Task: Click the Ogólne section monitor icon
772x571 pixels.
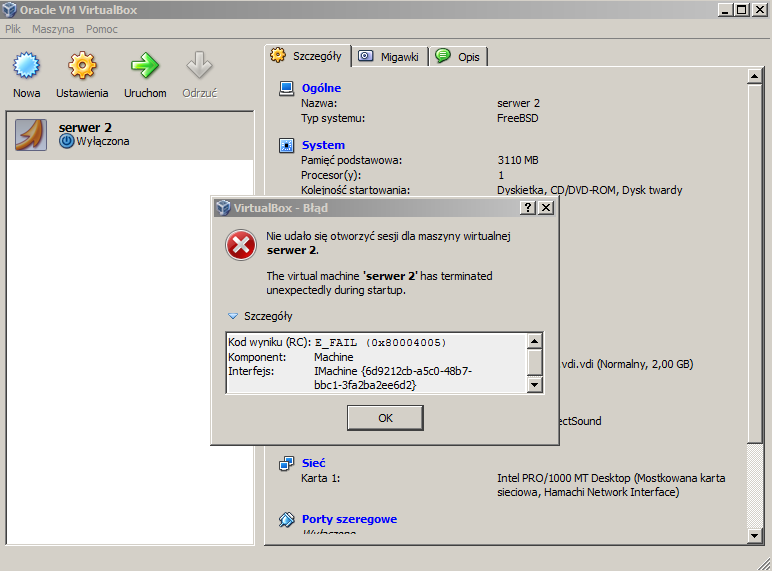Action: [x=287, y=88]
